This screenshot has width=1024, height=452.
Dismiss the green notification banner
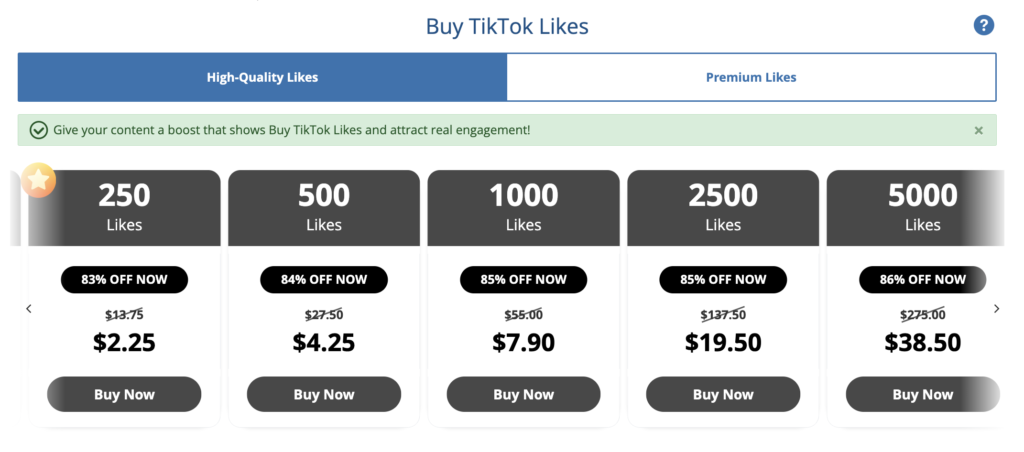[x=978, y=130]
